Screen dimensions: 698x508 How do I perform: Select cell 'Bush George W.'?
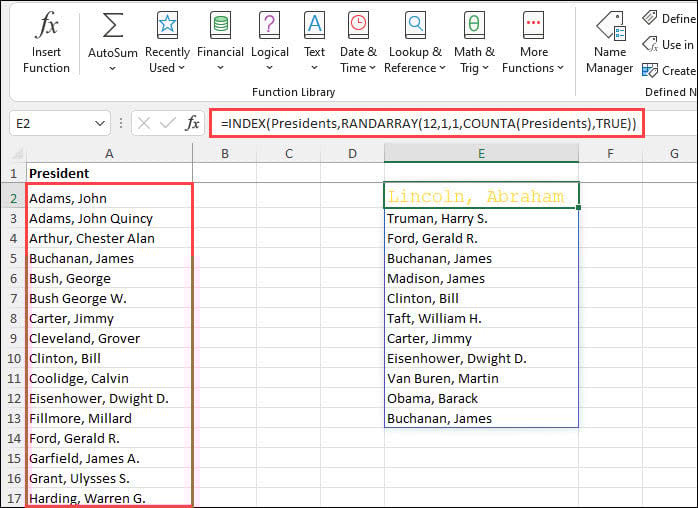tap(110, 298)
